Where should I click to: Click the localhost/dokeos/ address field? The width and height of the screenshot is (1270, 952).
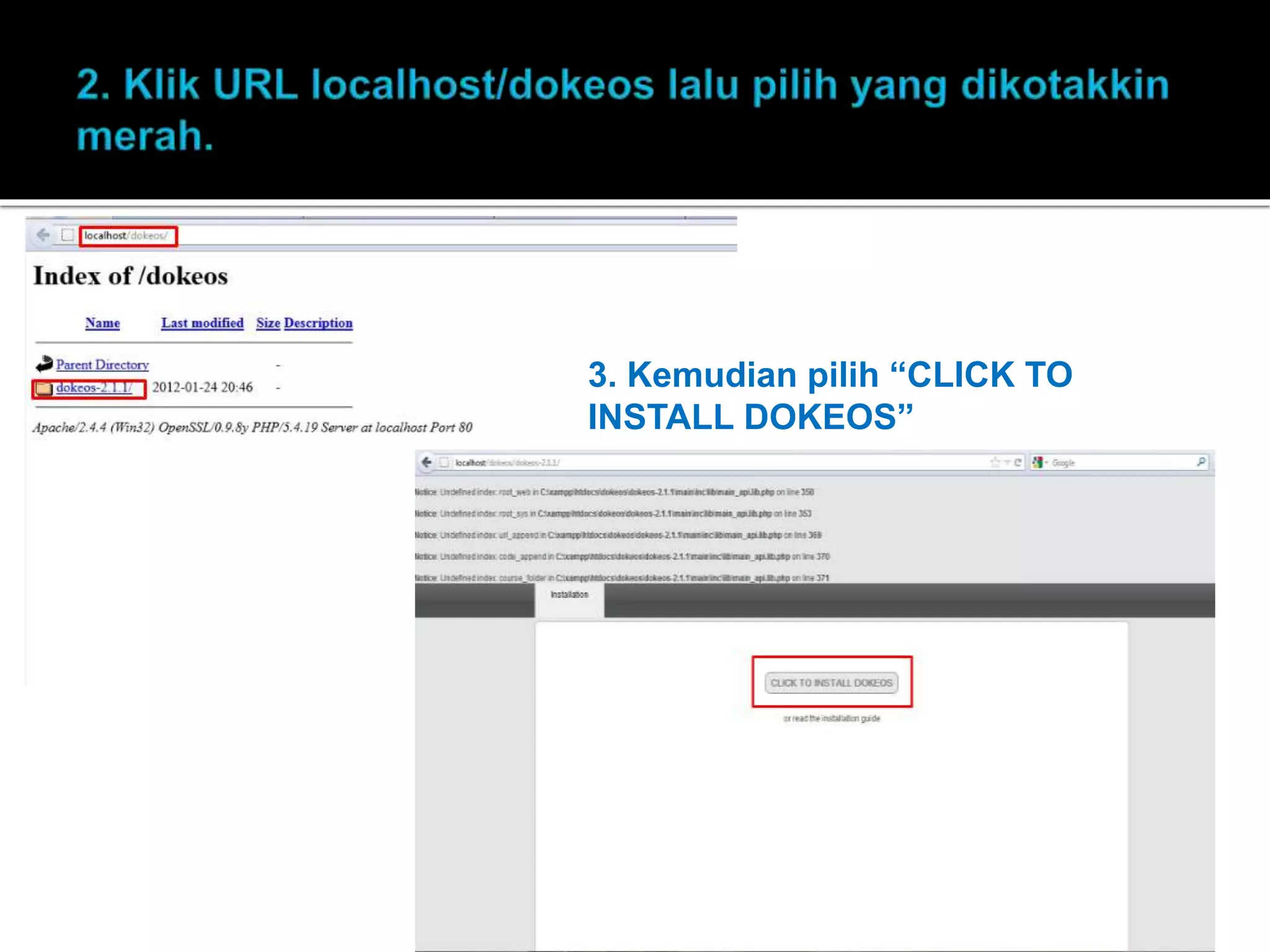128,236
